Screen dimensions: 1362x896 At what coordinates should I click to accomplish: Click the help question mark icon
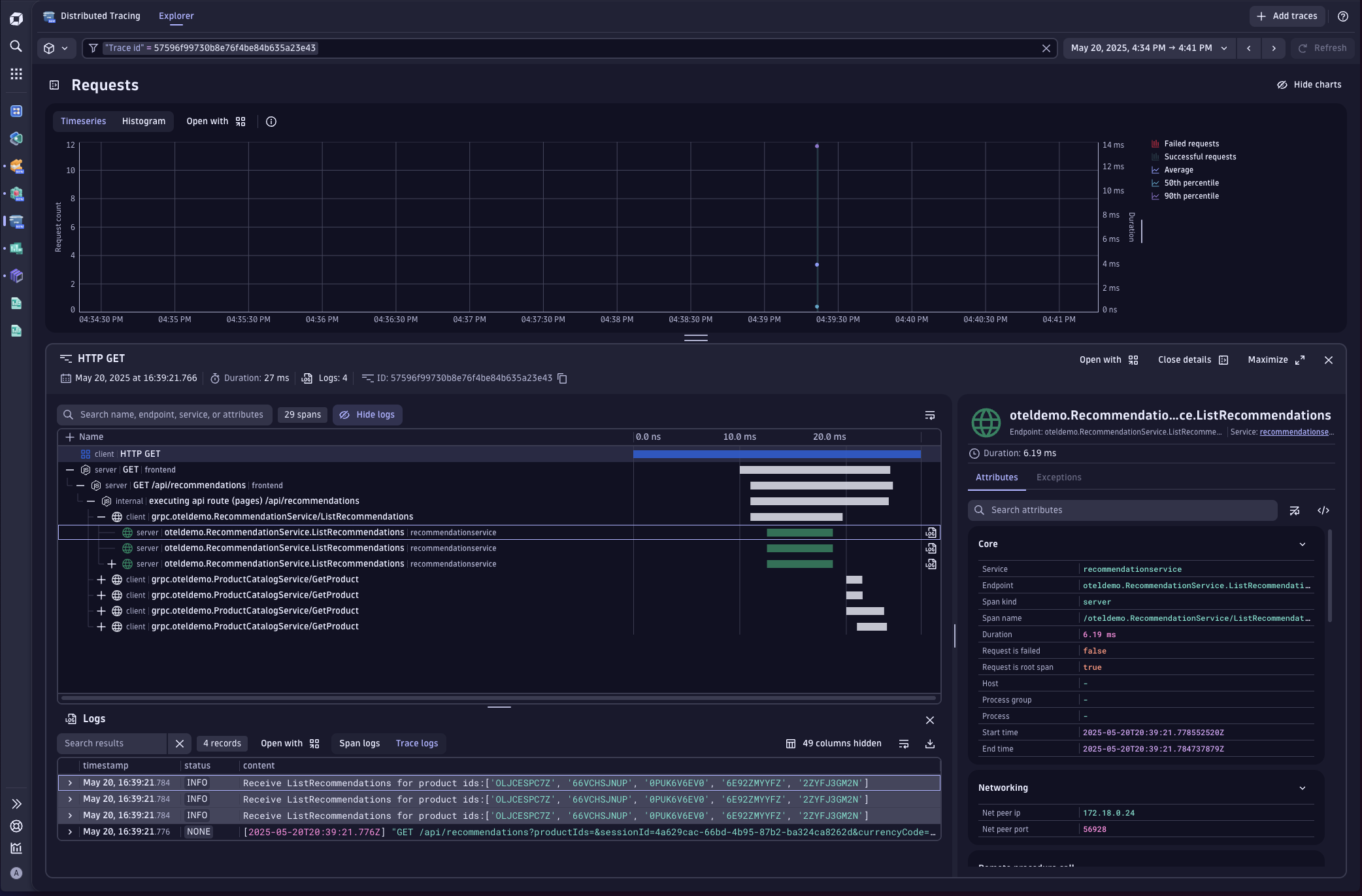click(x=1343, y=16)
